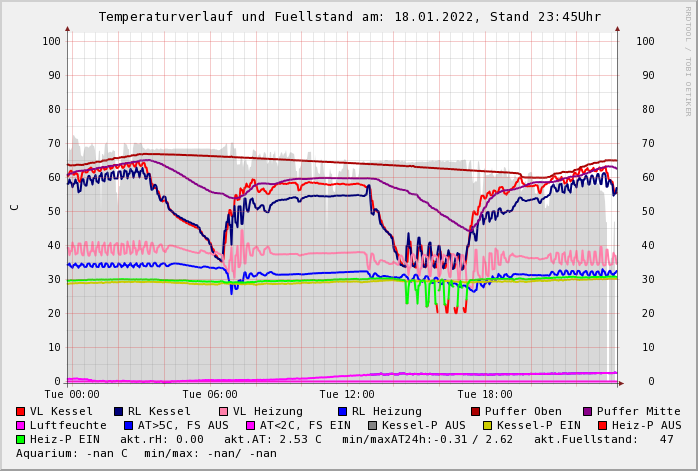The height and width of the screenshot is (471, 698).
Task: Select the pink VL Heizung legend swatch
Action: 223,411
